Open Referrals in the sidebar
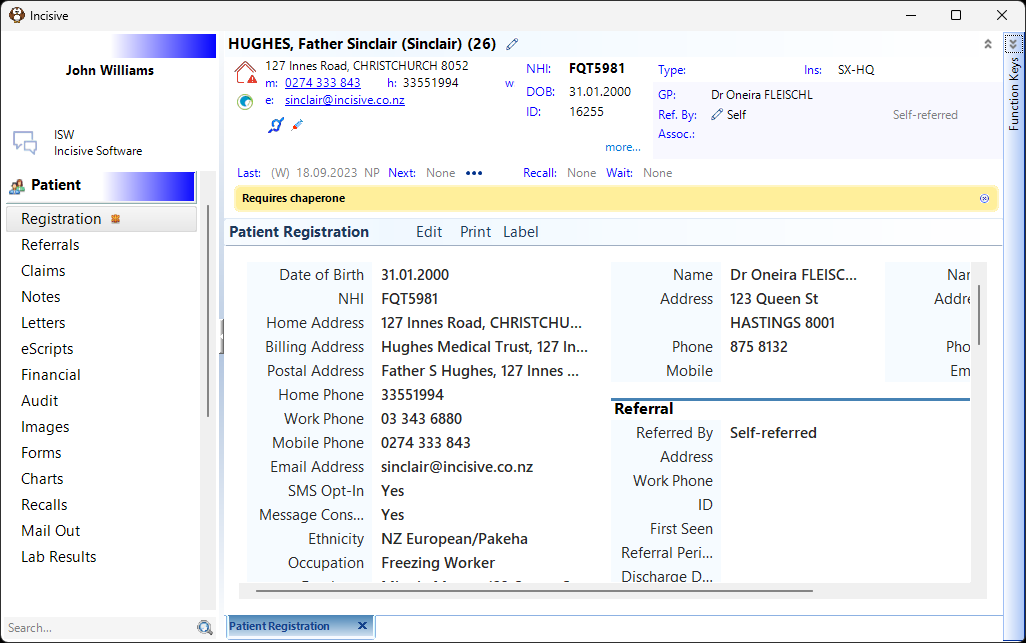This screenshot has height=643, width=1026. [x=50, y=245]
